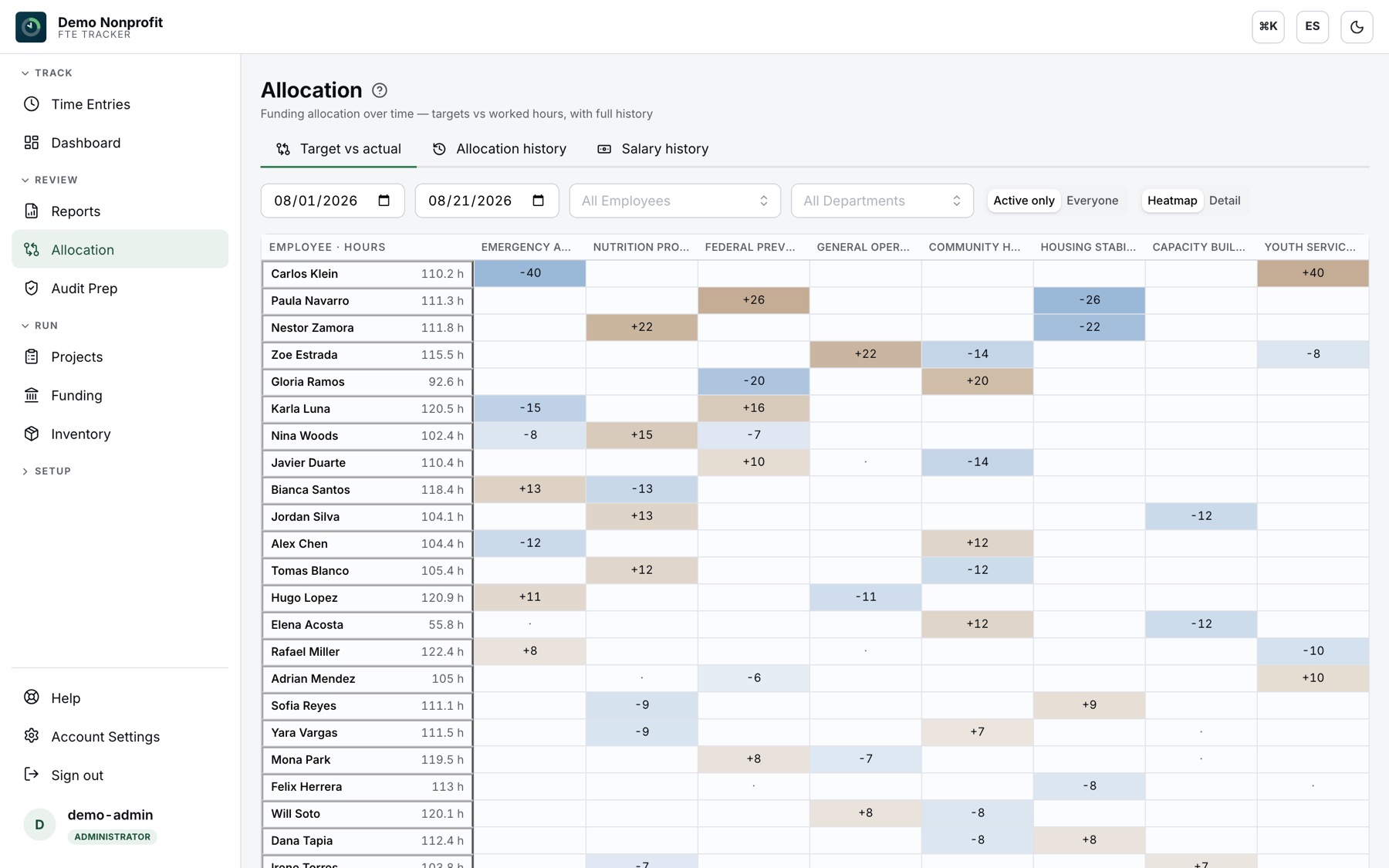The width and height of the screenshot is (1389, 868).
Task: Click the Projects clipboard icon
Action: [x=32, y=356]
